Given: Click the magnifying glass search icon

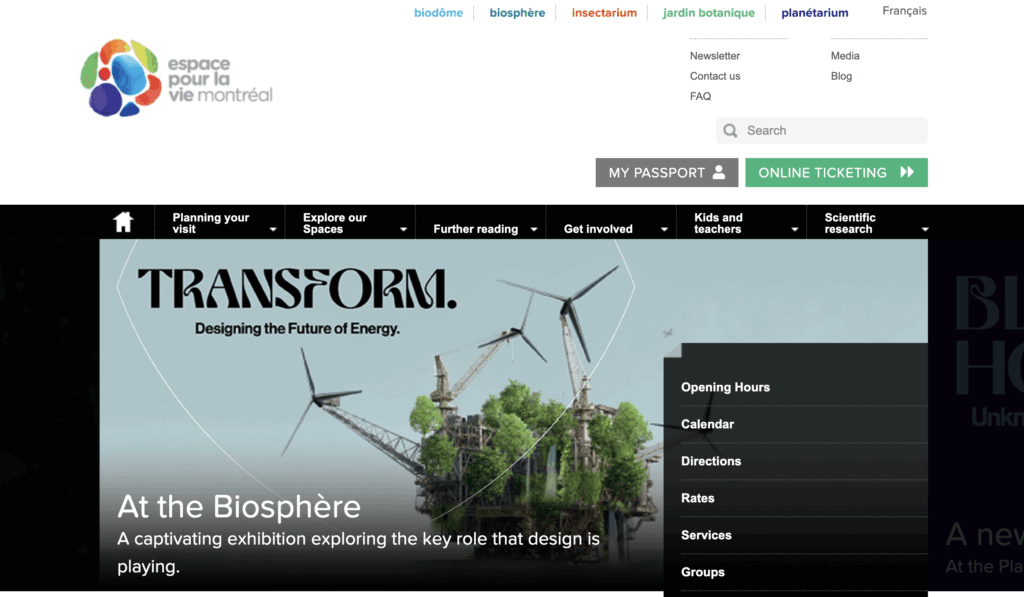Looking at the screenshot, I should [730, 131].
